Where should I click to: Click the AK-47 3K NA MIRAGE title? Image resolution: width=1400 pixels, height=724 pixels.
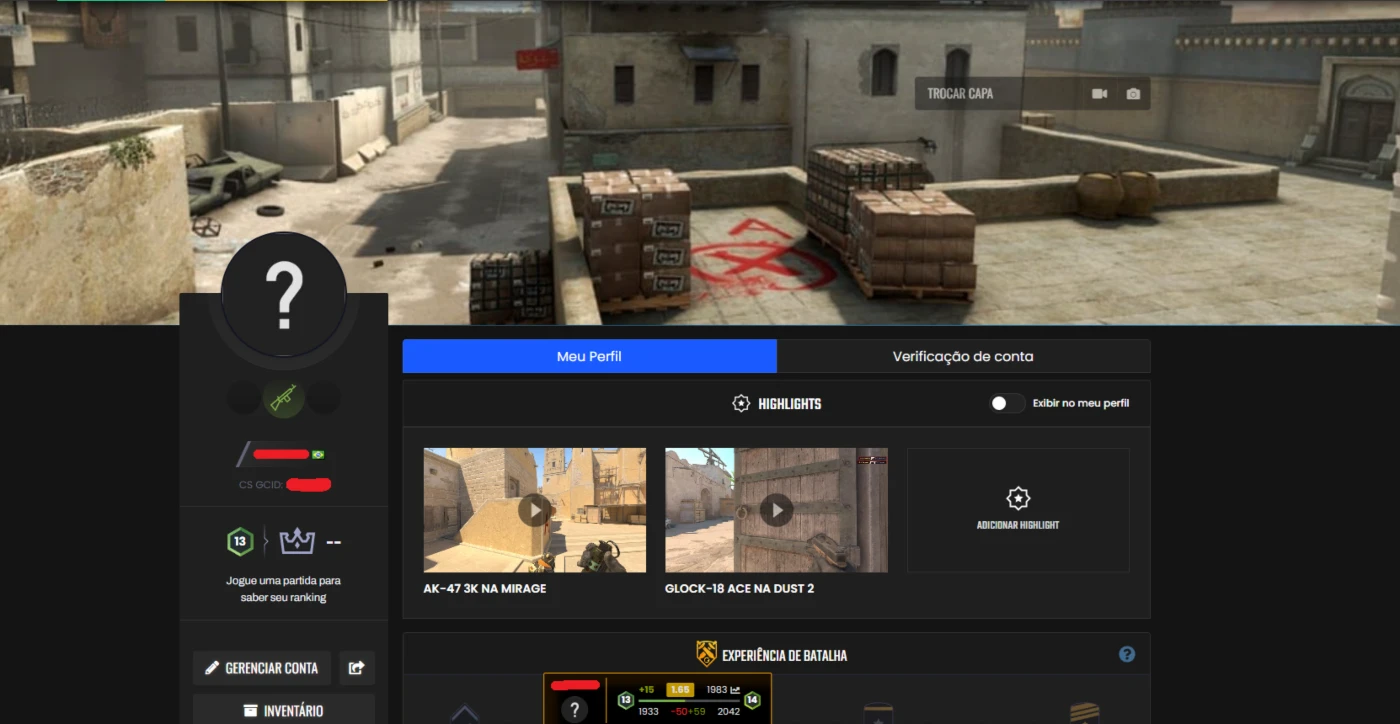click(485, 589)
